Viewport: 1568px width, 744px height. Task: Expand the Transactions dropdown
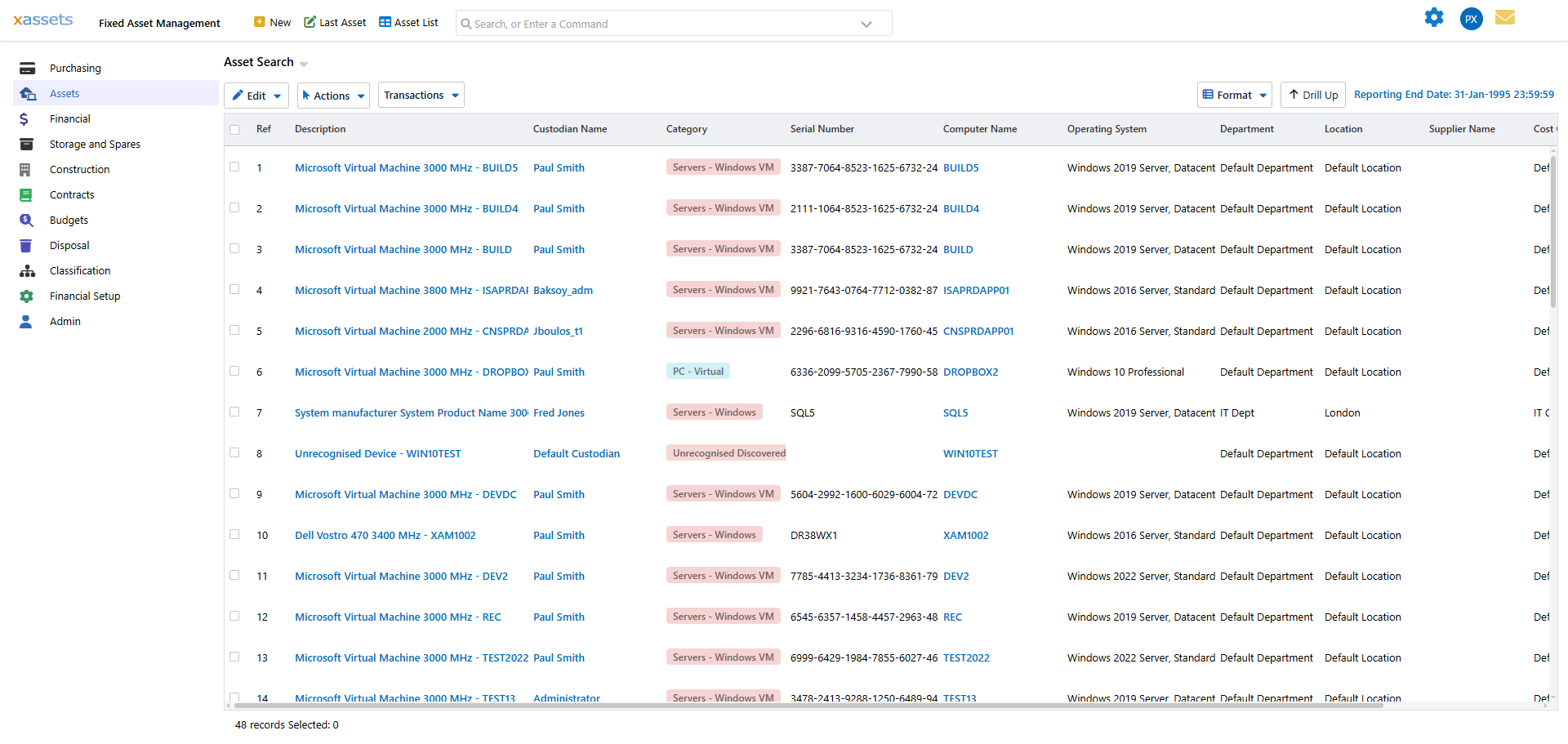click(x=421, y=95)
